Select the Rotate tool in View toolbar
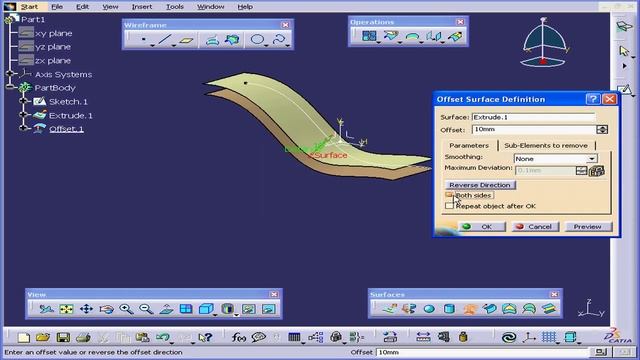The width and height of the screenshot is (640, 360). pos(107,309)
